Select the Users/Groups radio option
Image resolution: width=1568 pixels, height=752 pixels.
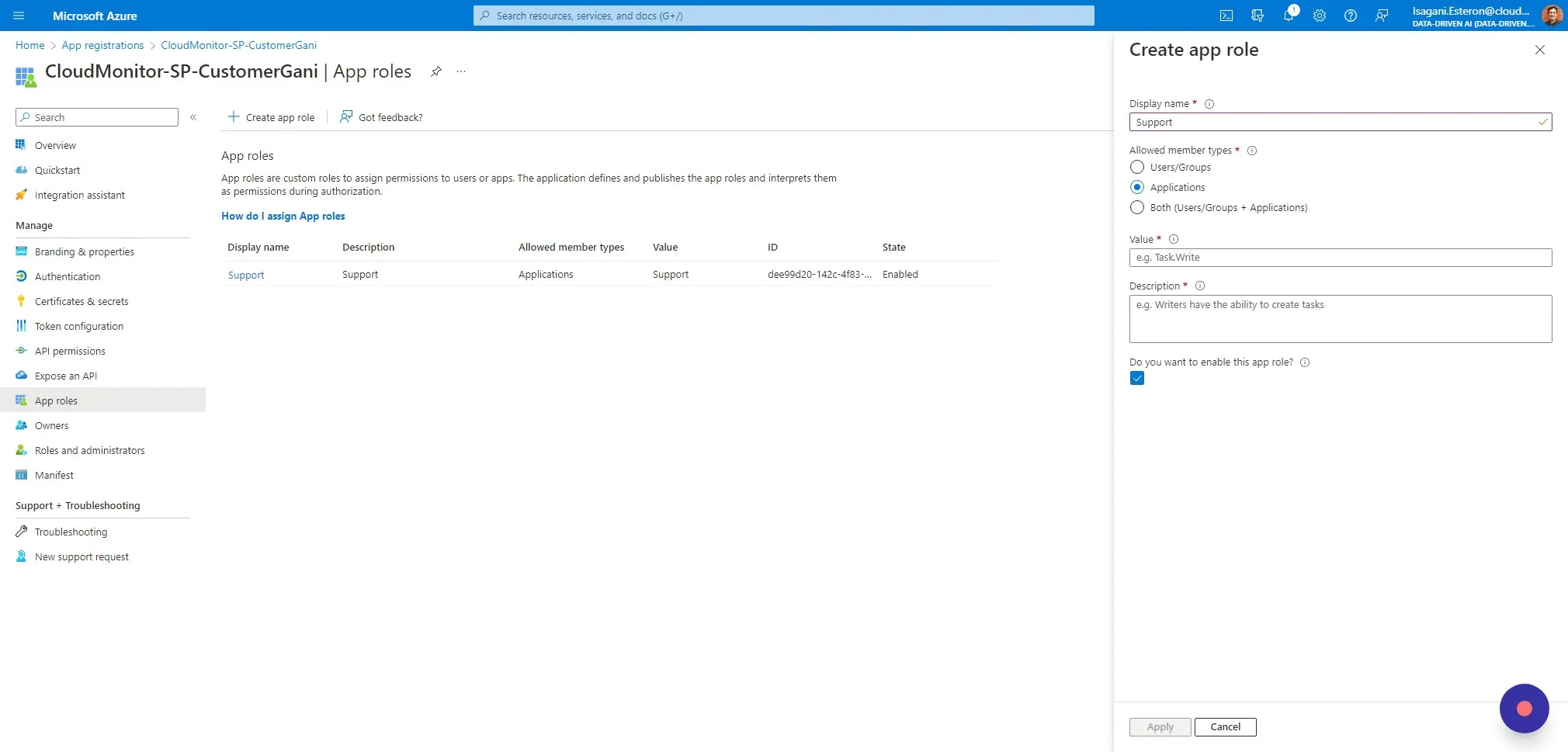[1137, 167]
